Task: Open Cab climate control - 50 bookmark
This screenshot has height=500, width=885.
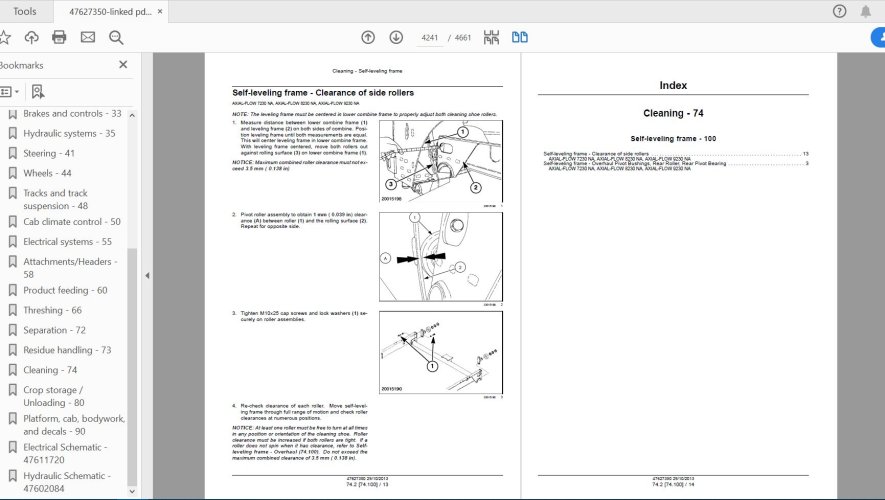Action: [72, 222]
